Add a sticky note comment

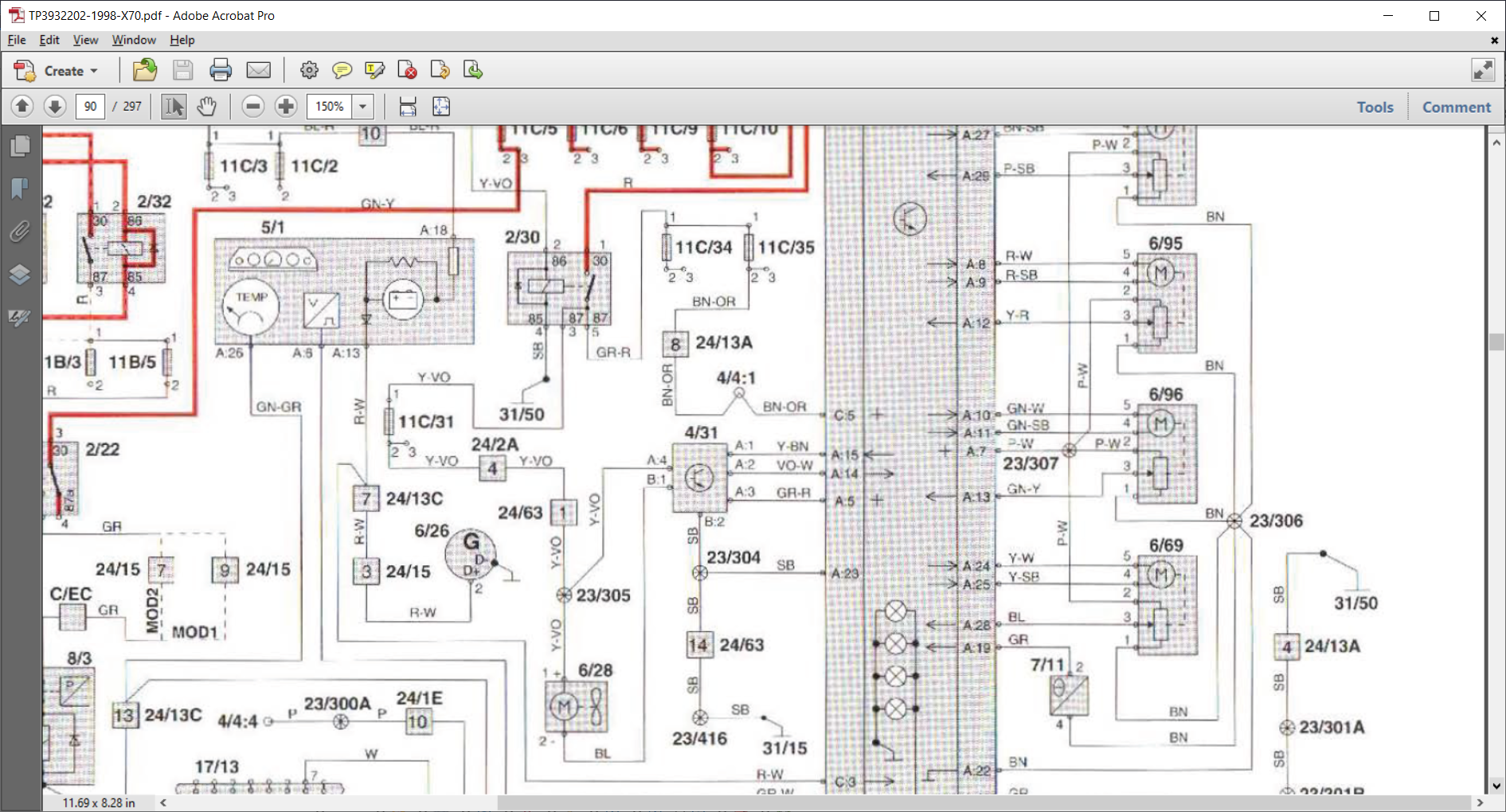point(342,71)
